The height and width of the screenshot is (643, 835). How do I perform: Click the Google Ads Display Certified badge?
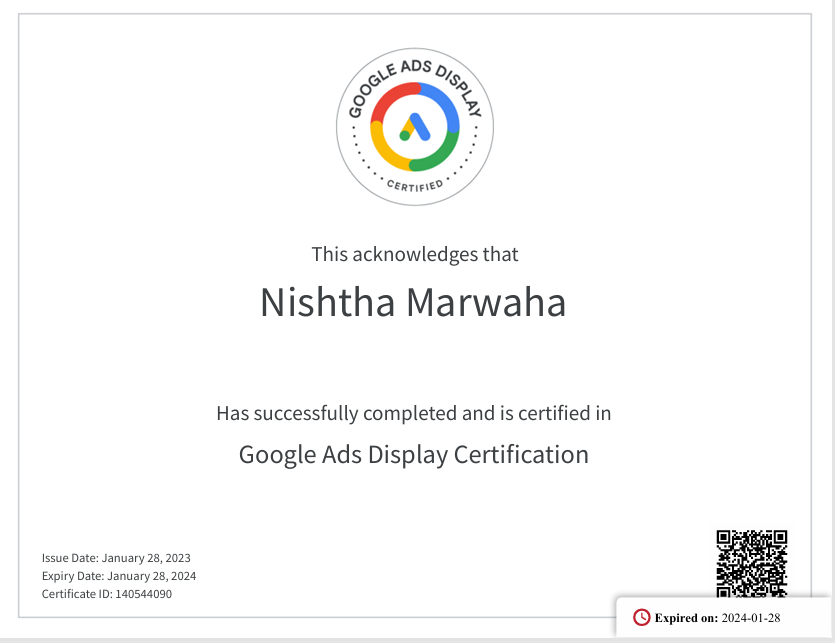point(415,127)
